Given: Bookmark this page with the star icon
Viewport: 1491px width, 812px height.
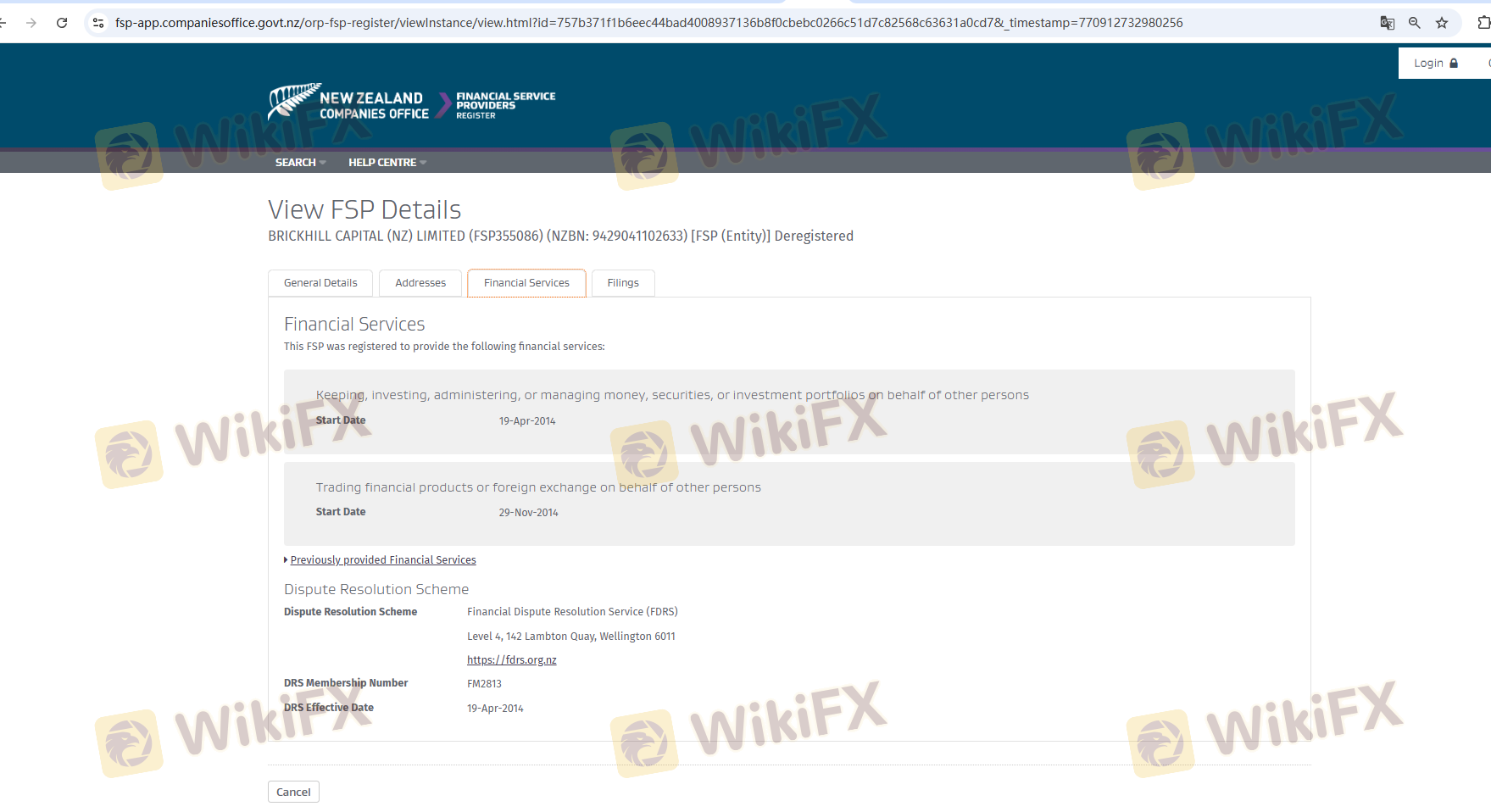Looking at the screenshot, I should click(1442, 23).
